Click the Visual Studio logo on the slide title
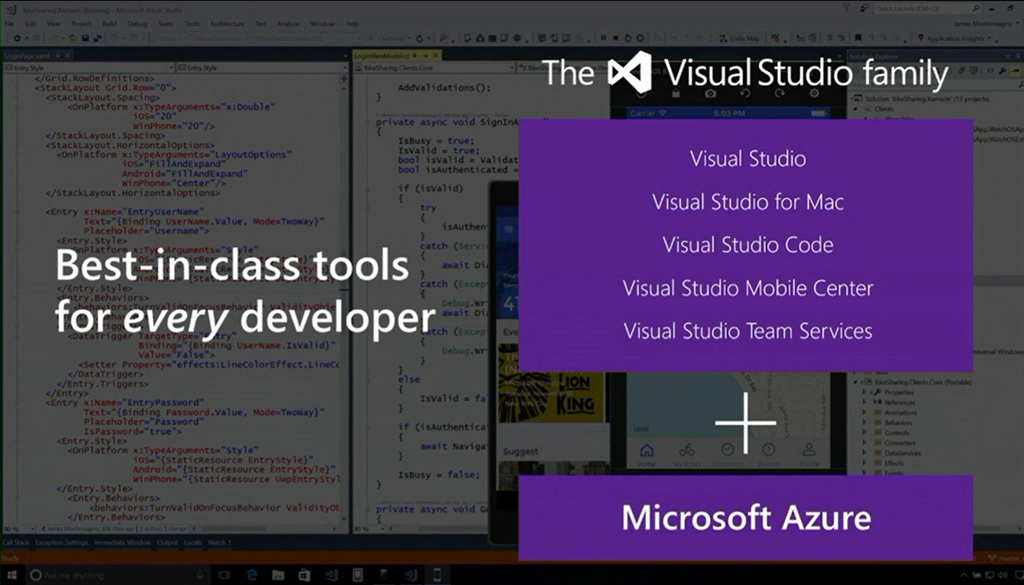This screenshot has width=1024, height=585. [630, 72]
